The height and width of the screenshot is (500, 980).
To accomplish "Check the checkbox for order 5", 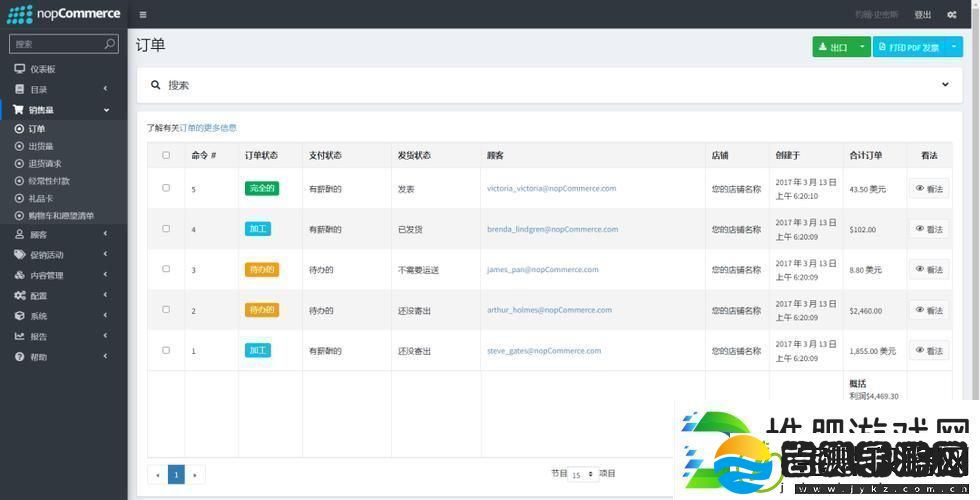I will click(x=166, y=188).
